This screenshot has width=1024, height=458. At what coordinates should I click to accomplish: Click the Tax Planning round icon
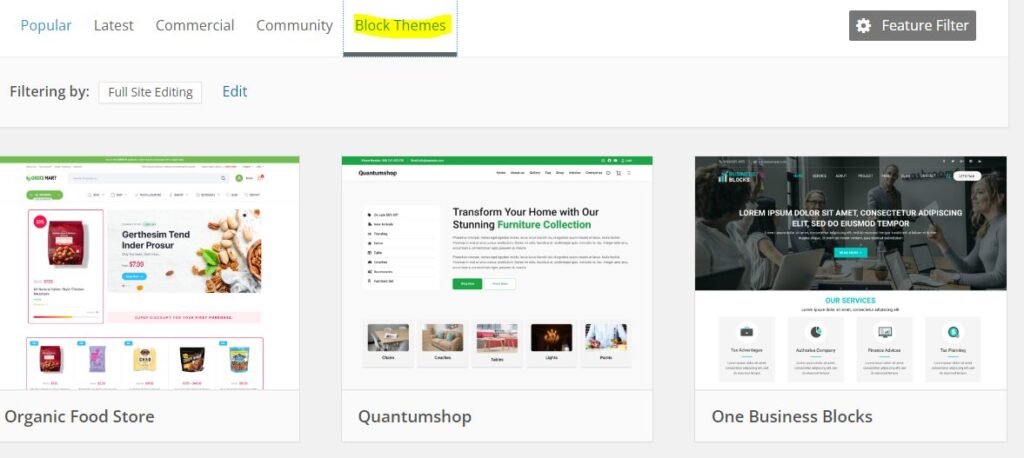(x=953, y=331)
